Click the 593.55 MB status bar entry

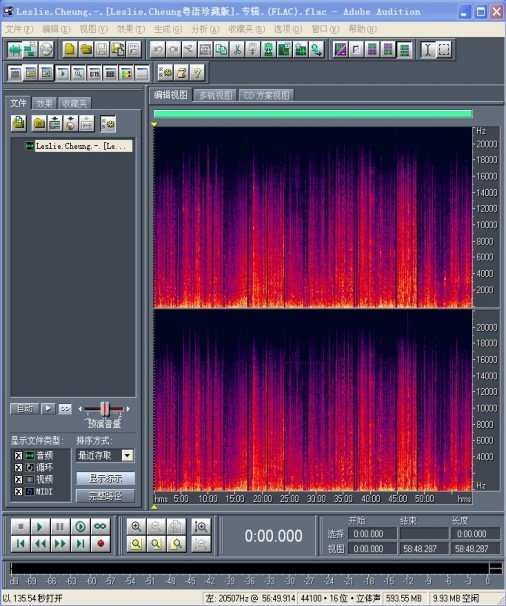click(404, 598)
